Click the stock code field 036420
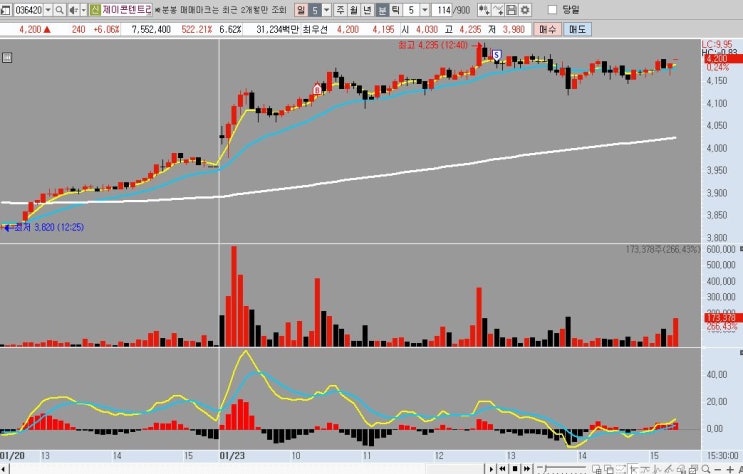The image size is (743, 474). coord(28,10)
